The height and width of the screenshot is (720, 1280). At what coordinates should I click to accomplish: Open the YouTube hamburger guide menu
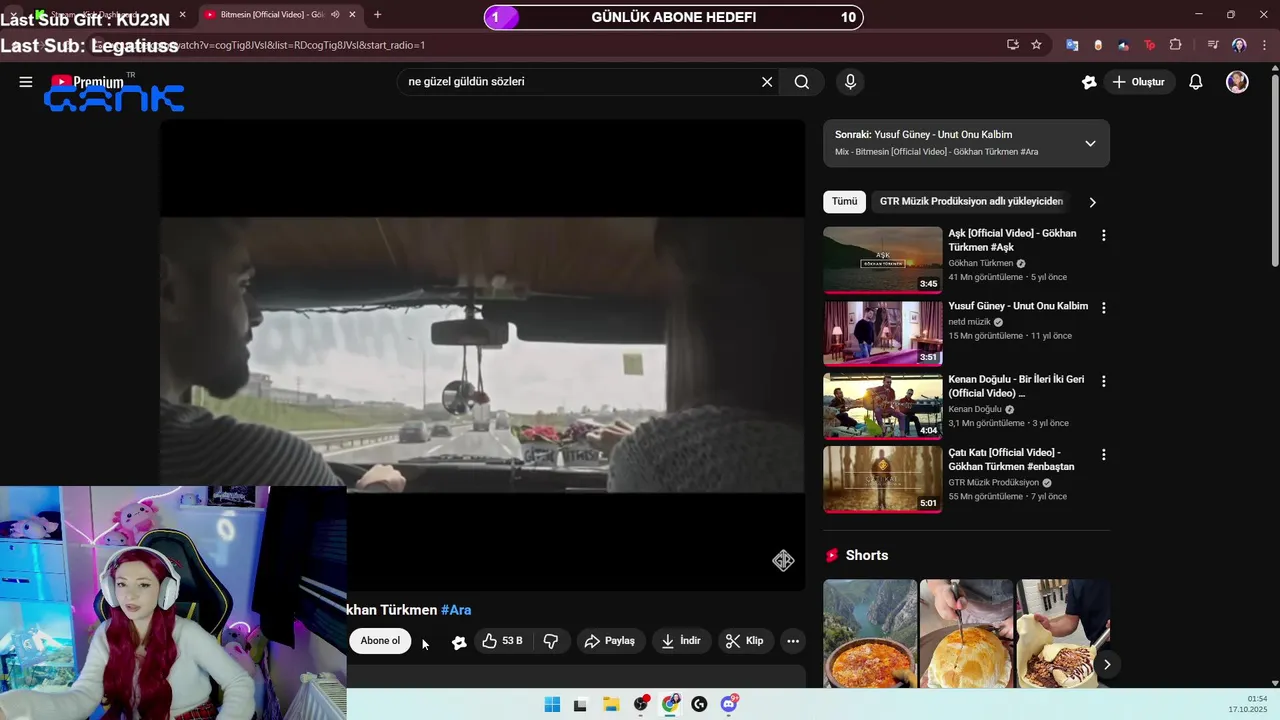click(x=26, y=82)
